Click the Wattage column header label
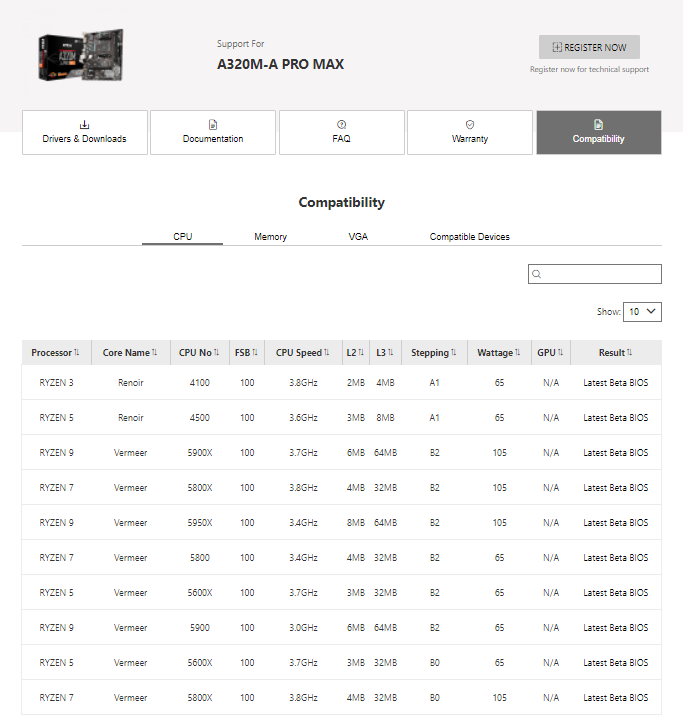The height and width of the screenshot is (723, 683). click(495, 352)
